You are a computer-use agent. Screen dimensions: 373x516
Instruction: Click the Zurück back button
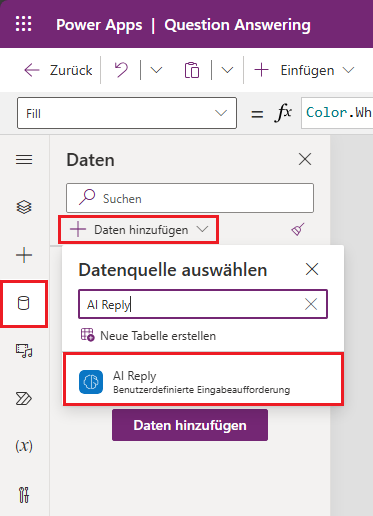(x=58, y=70)
